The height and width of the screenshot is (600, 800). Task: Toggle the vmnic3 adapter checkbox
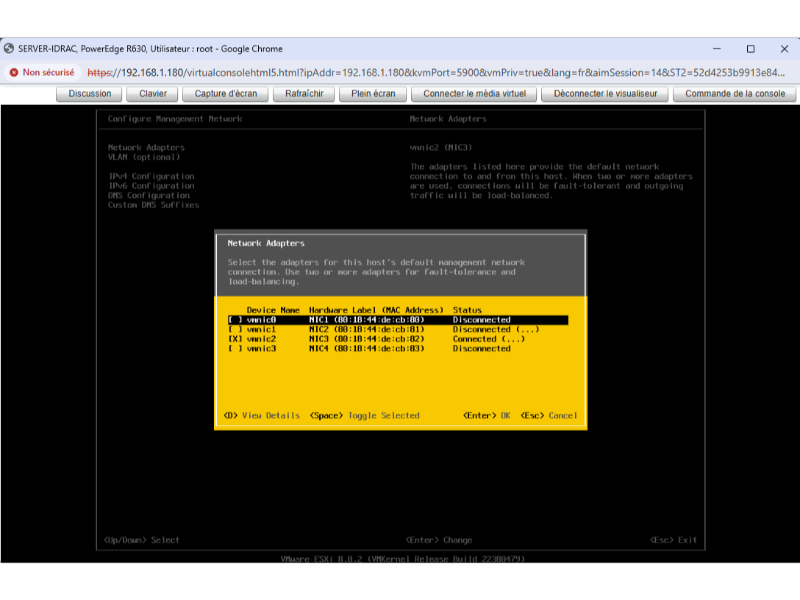pyautogui.click(x=236, y=348)
